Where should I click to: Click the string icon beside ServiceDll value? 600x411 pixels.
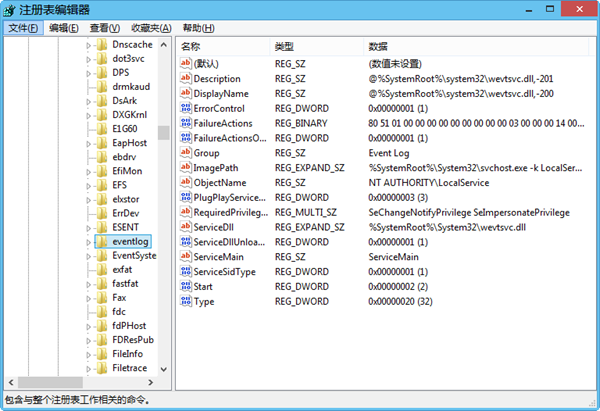[x=186, y=227]
